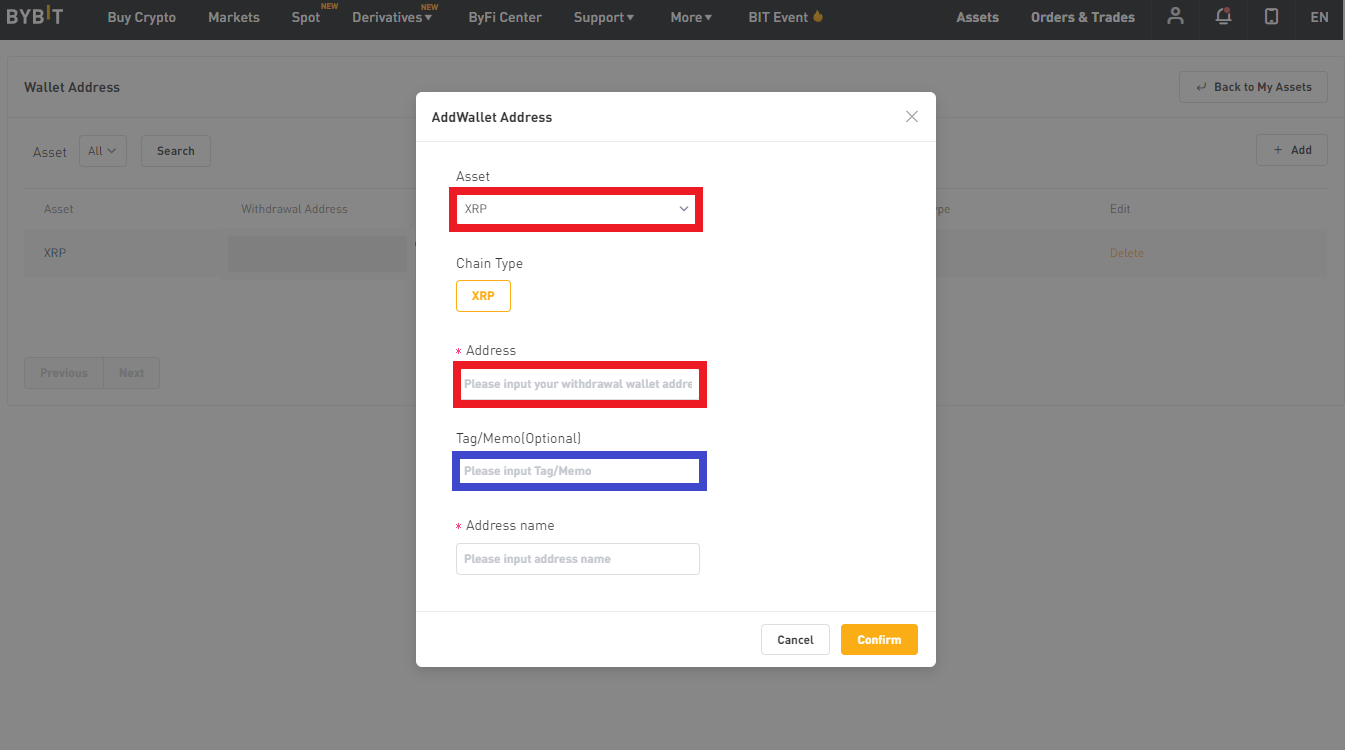
Task: Open the Buy Crypto menu
Action: tap(142, 17)
